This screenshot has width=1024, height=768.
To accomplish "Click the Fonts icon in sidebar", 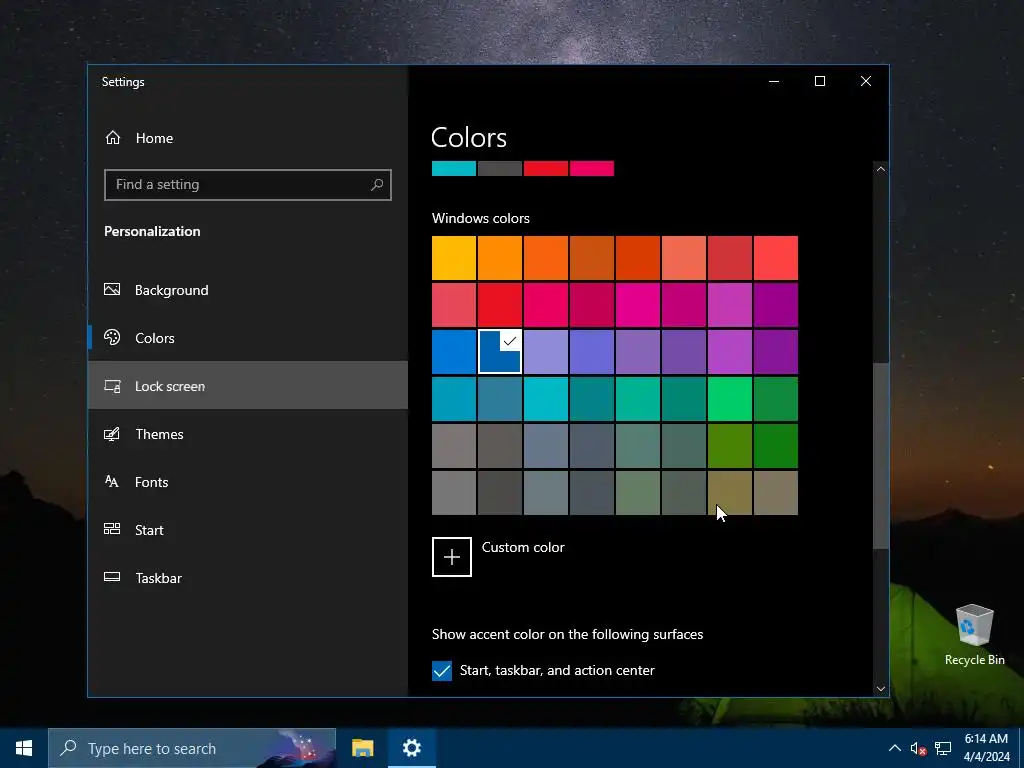I will tap(112, 482).
